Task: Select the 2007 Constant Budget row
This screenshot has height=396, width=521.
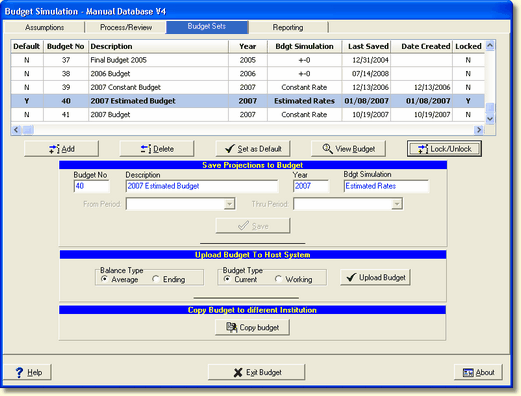Action: pyautogui.click(x=248, y=87)
